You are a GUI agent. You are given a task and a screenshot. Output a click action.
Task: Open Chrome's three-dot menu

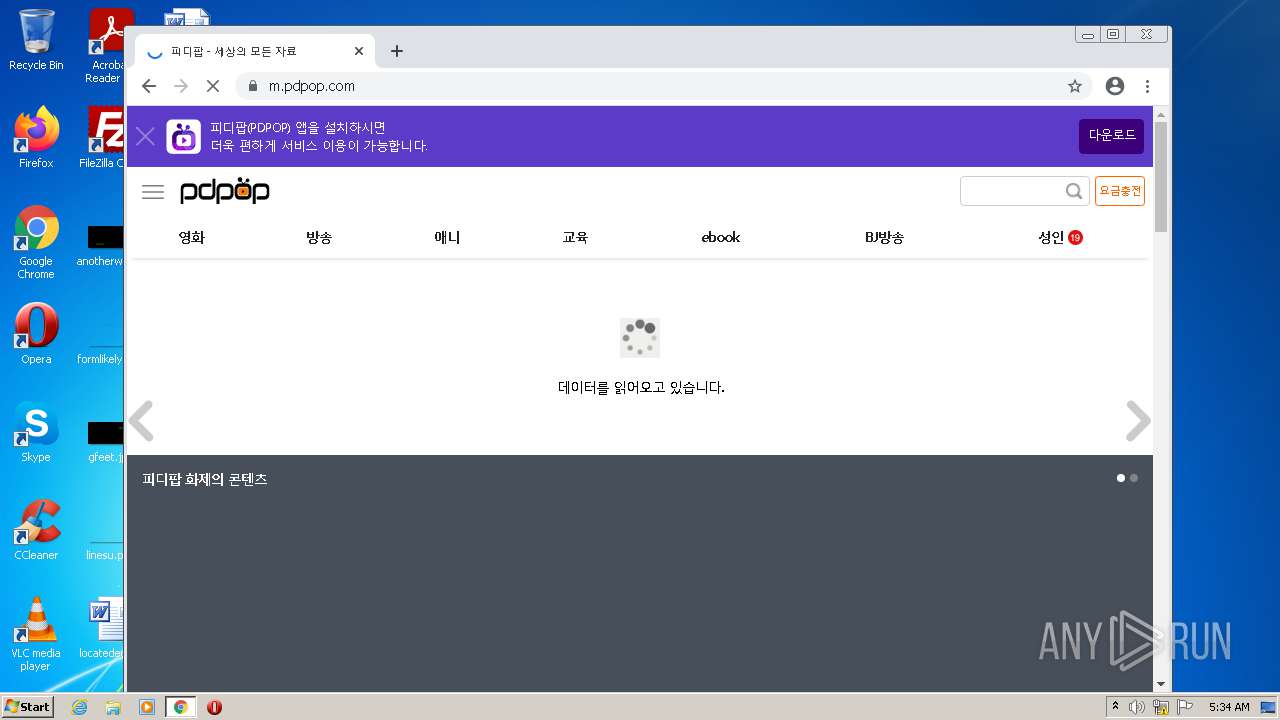(x=1147, y=86)
